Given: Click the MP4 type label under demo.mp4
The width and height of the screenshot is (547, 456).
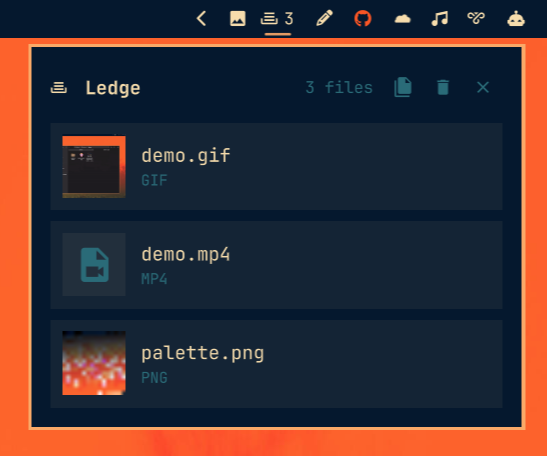Looking at the screenshot, I should 154,279.
